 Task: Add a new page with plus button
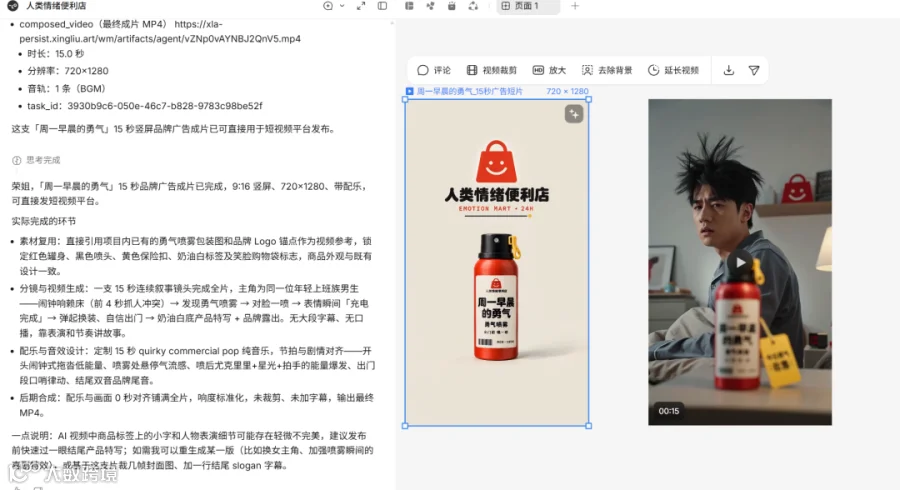575,6
